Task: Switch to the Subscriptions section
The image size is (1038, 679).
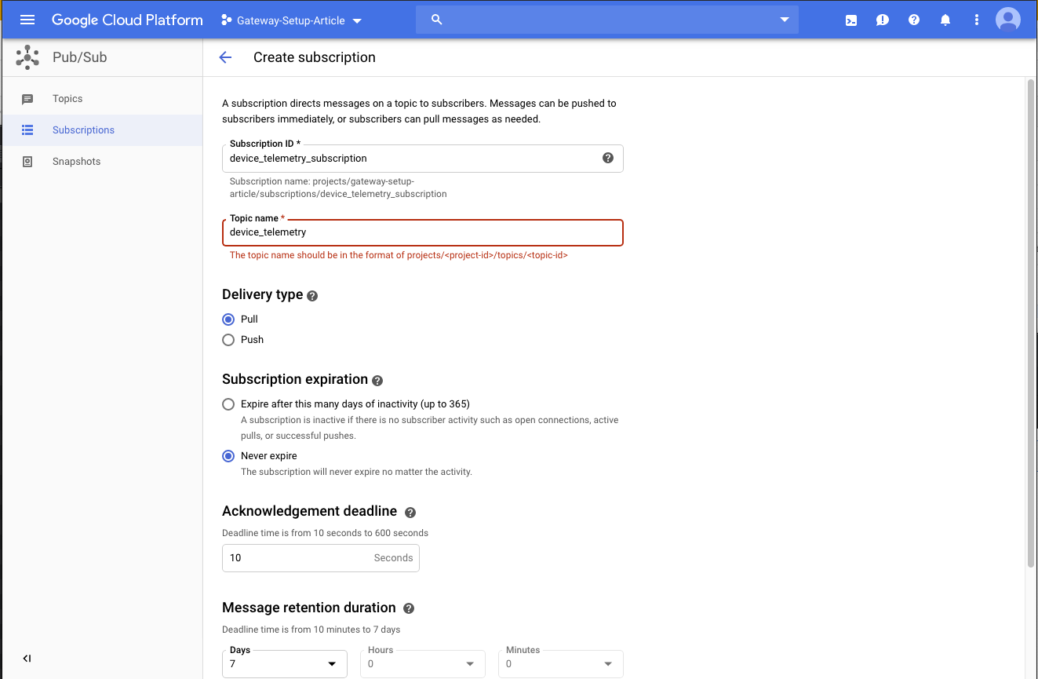Action: [83, 130]
